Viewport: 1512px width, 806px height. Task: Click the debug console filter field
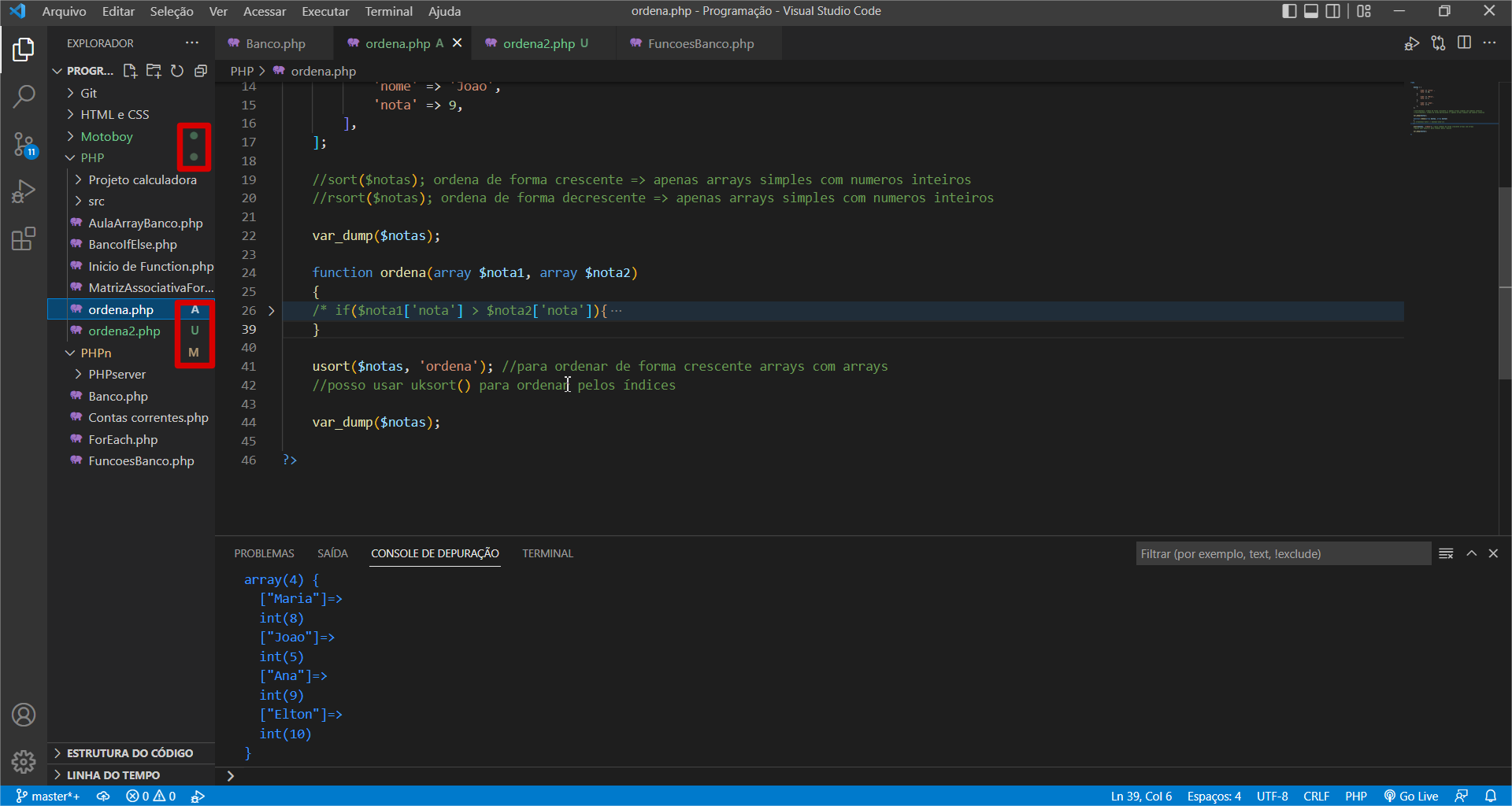tap(1283, 553)
